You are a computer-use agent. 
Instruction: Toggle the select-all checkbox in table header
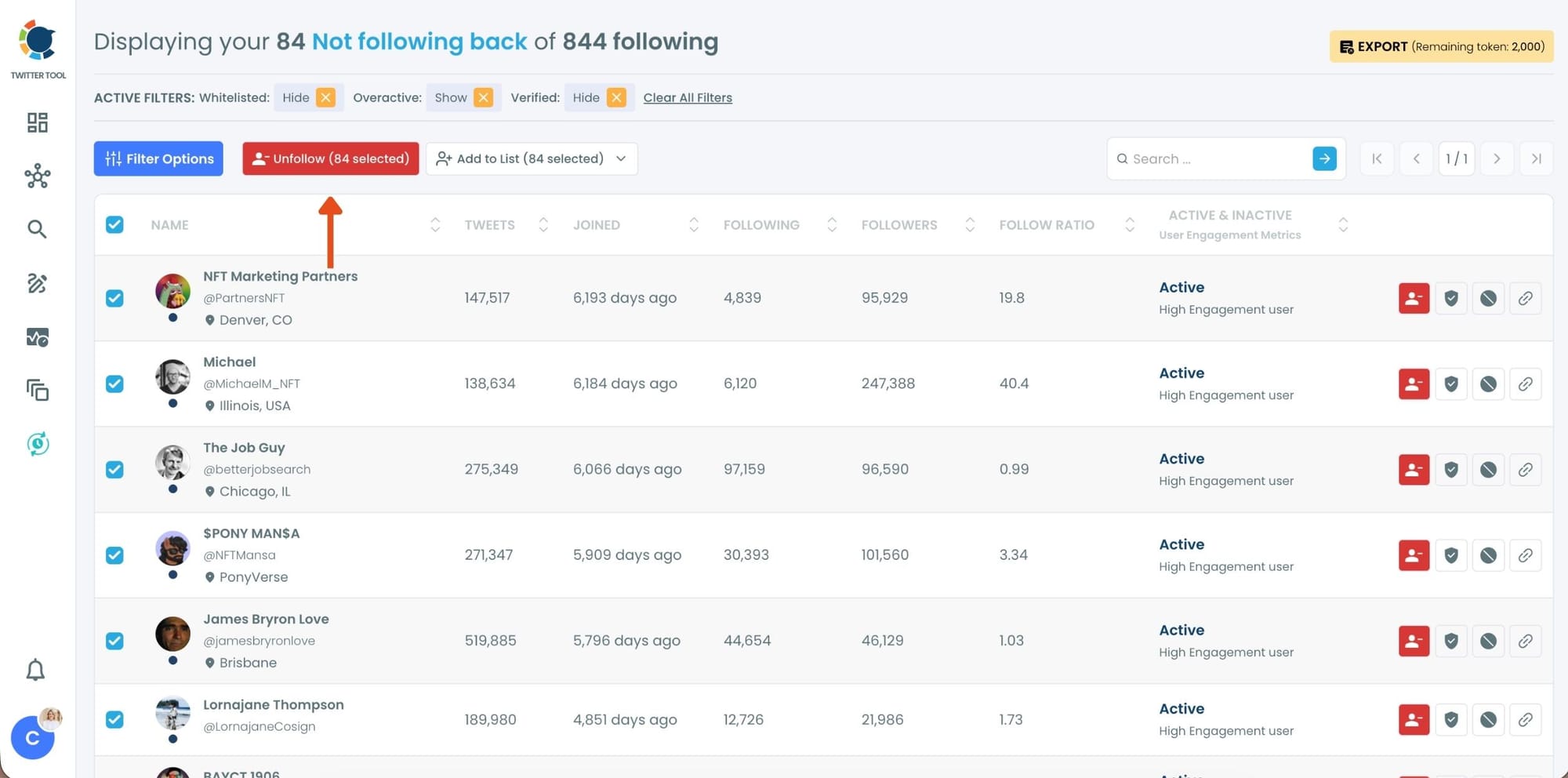(114, 225)
